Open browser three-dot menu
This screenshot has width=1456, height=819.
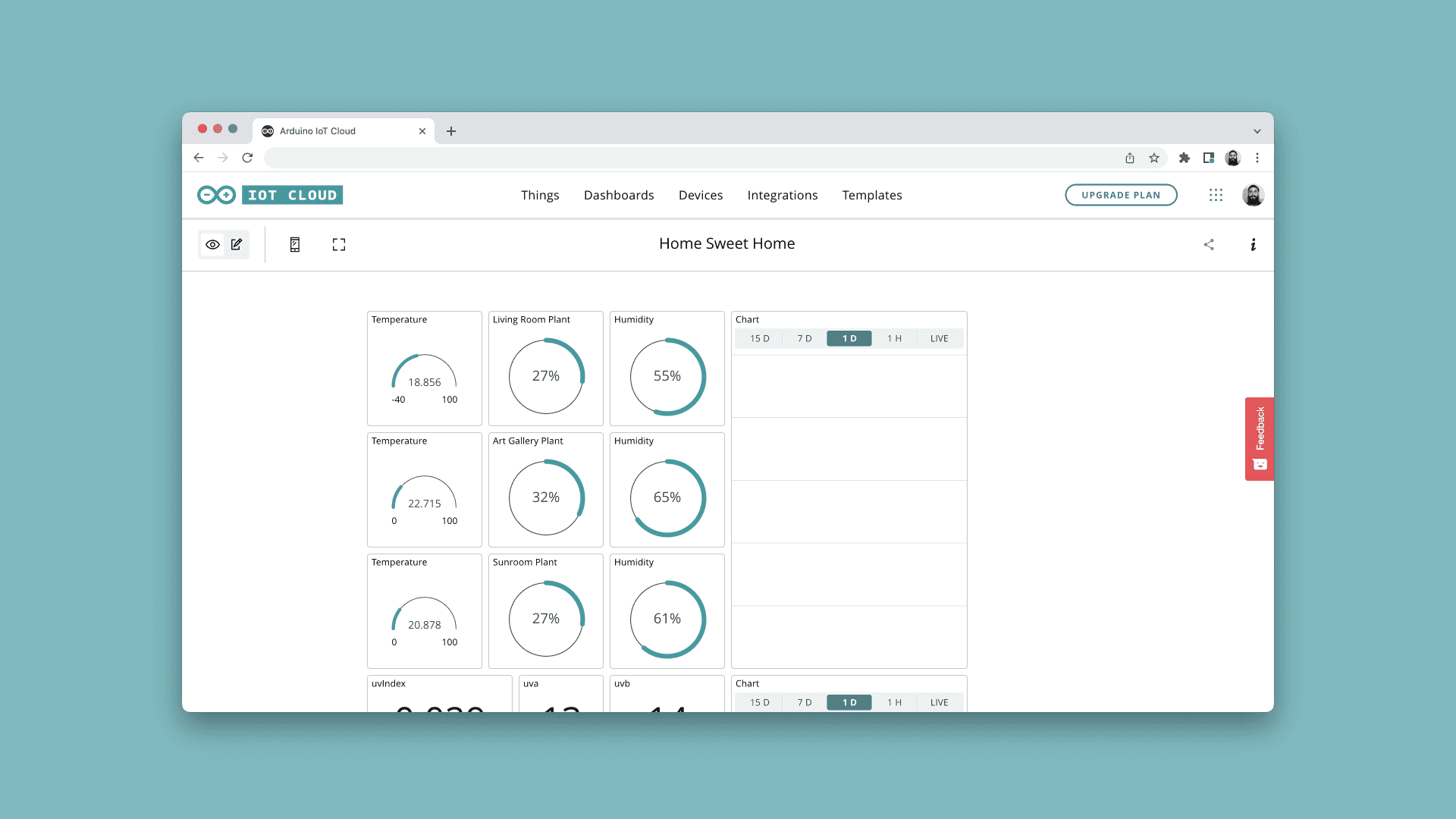point(1257,158)
